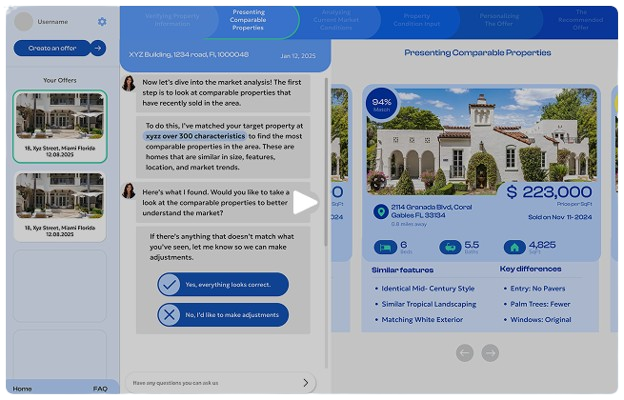The image size is (624, 400).
Task: Click the Similar features heading
Action: tap(402, 270)
